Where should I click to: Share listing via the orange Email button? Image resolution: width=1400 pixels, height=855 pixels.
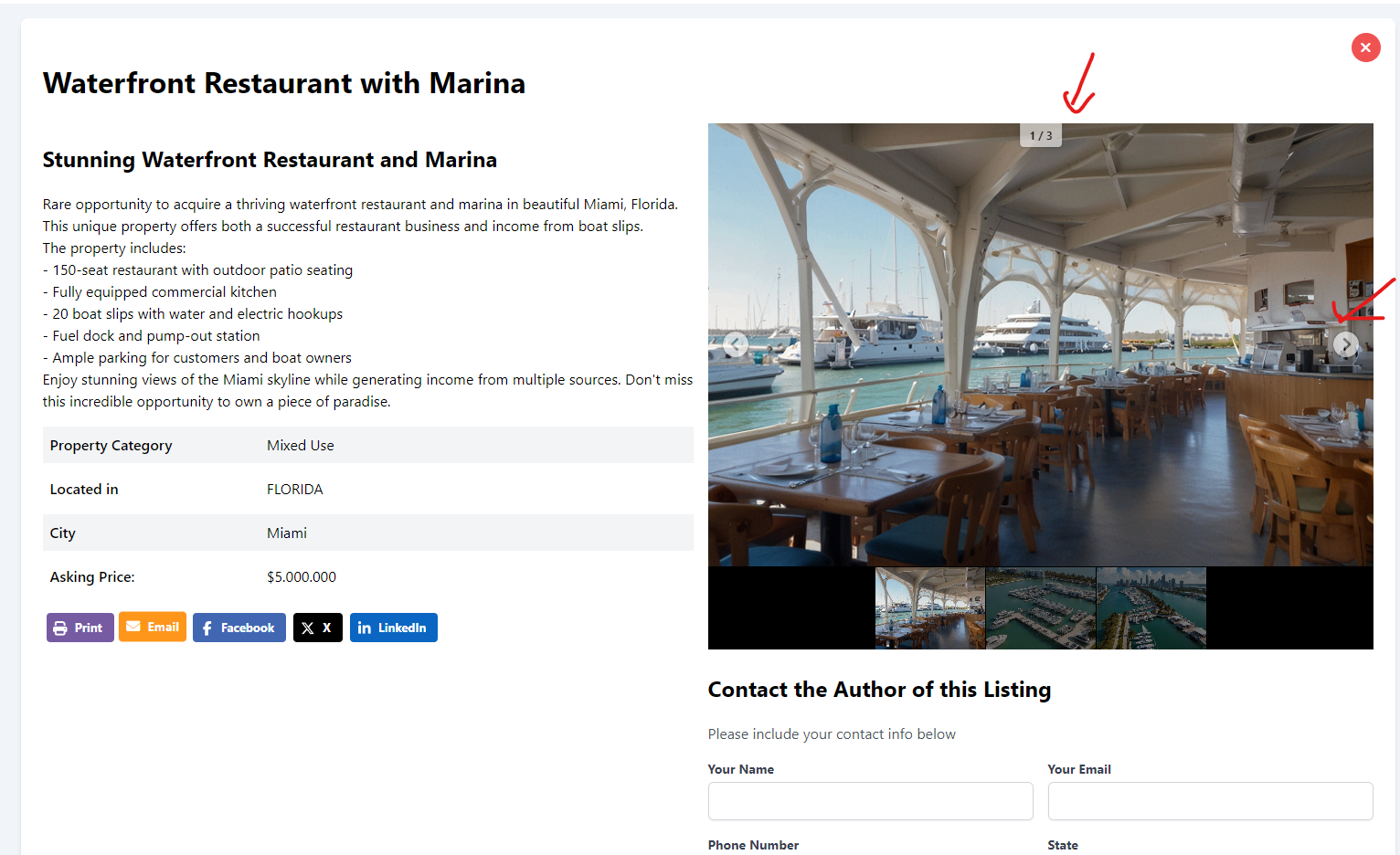(x=153, y=627)
